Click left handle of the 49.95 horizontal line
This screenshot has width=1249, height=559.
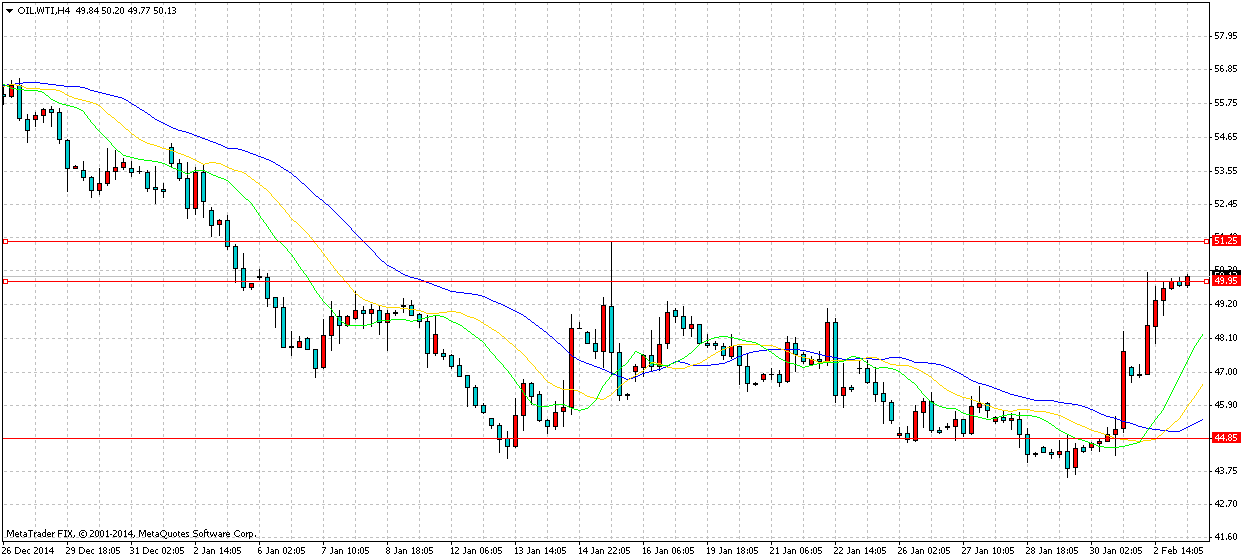tap(5, 281)
